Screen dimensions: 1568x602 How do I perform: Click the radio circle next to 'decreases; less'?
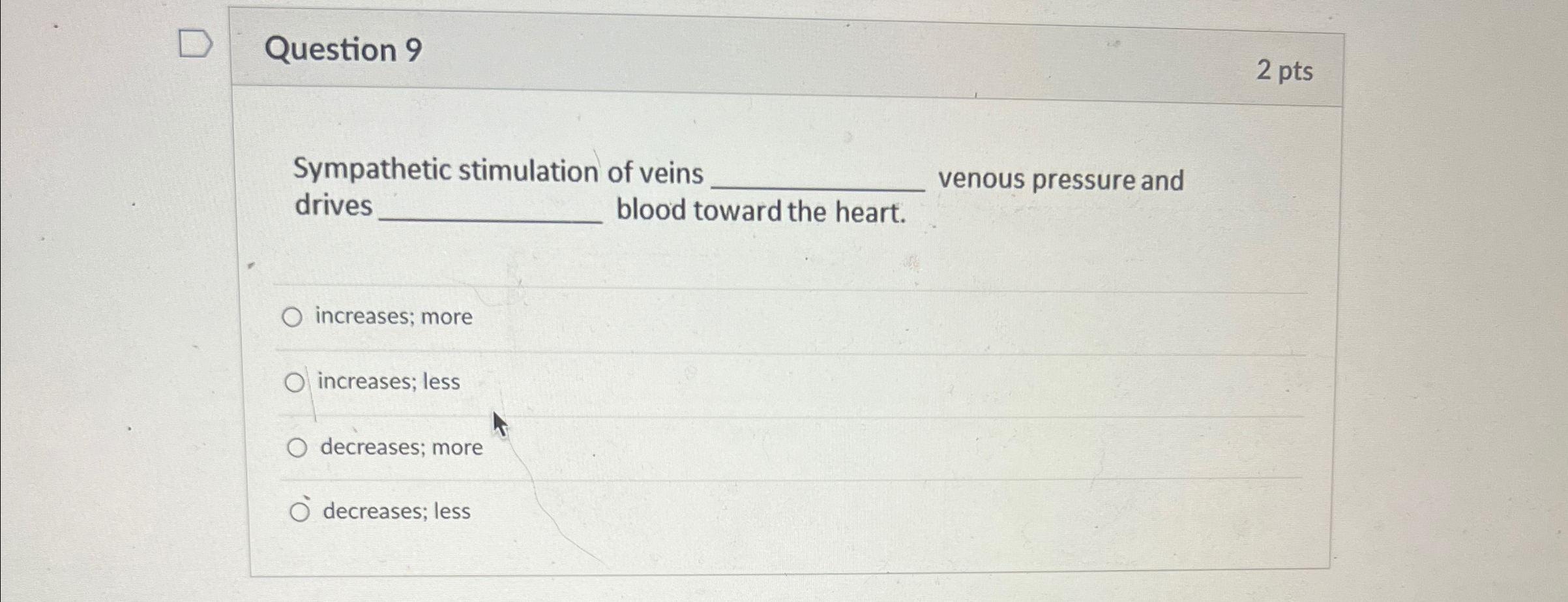click(x=301, y=512)
